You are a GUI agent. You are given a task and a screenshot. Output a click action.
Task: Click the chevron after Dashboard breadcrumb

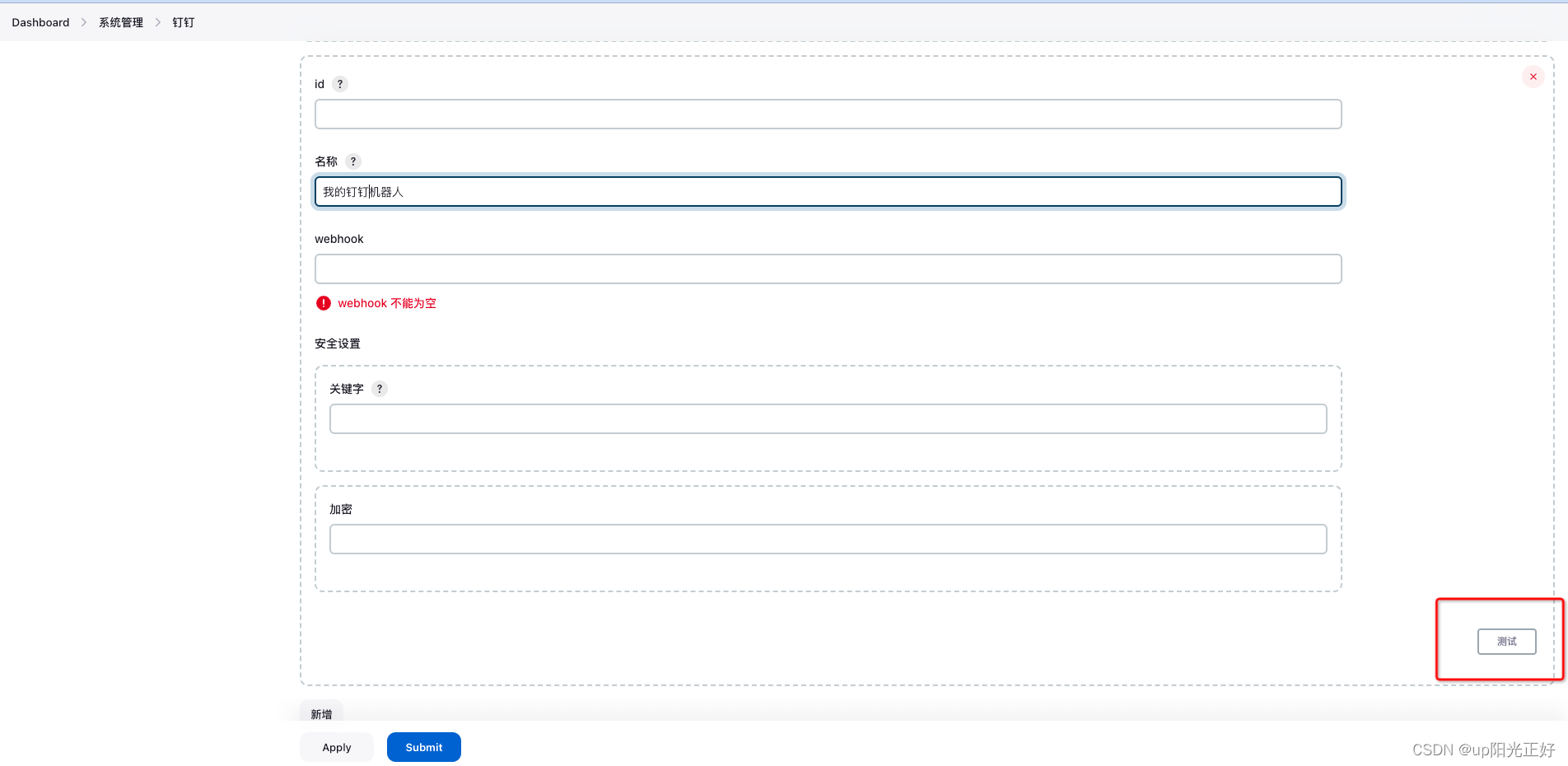click(x=84, y=22)
